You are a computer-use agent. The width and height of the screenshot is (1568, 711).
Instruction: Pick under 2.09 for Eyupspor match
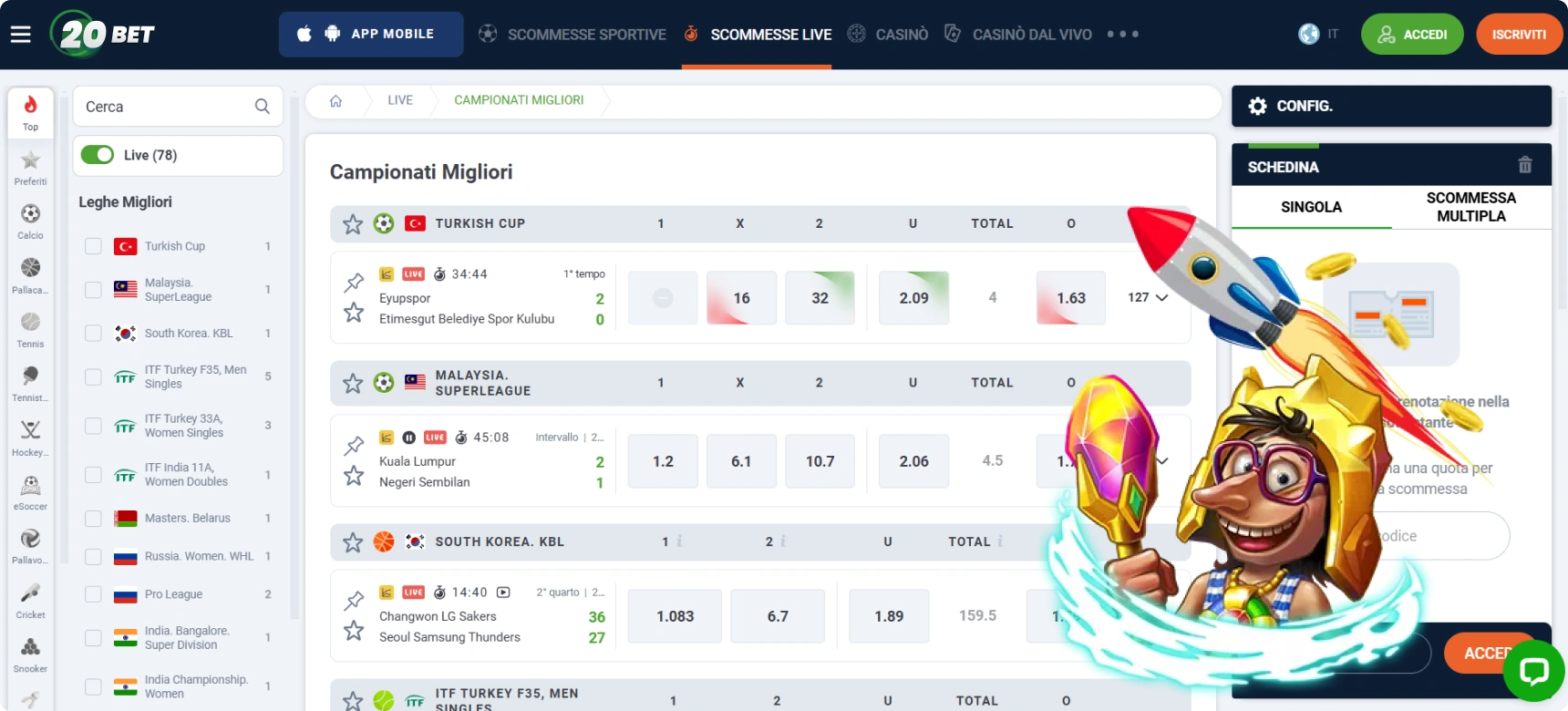click(x=913, y=298)
